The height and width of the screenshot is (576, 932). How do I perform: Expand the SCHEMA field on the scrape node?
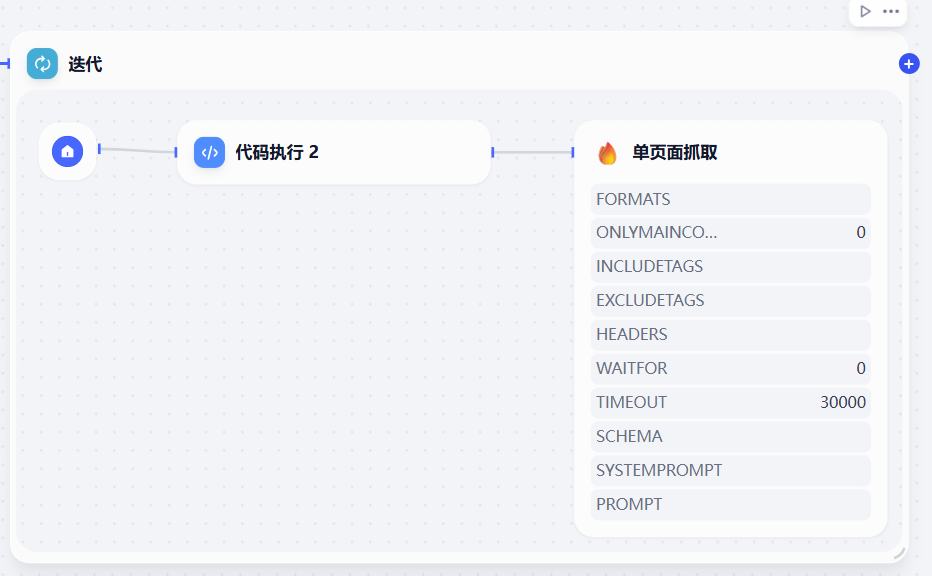click(x=730, y=436)
